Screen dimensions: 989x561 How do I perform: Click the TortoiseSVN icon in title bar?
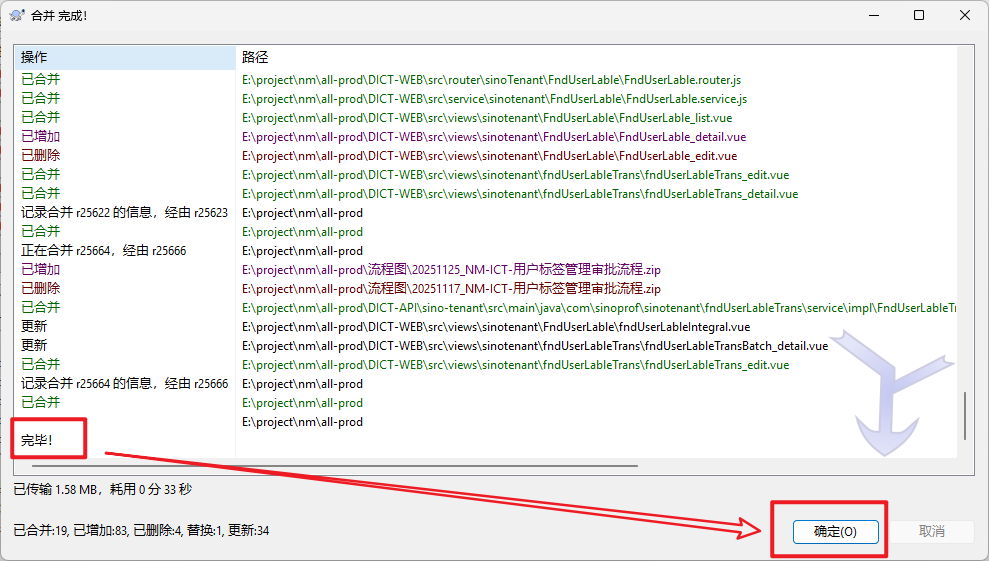(16, 15)
